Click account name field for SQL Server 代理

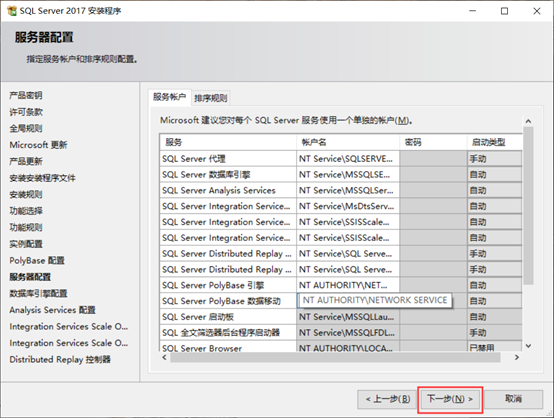348,159
